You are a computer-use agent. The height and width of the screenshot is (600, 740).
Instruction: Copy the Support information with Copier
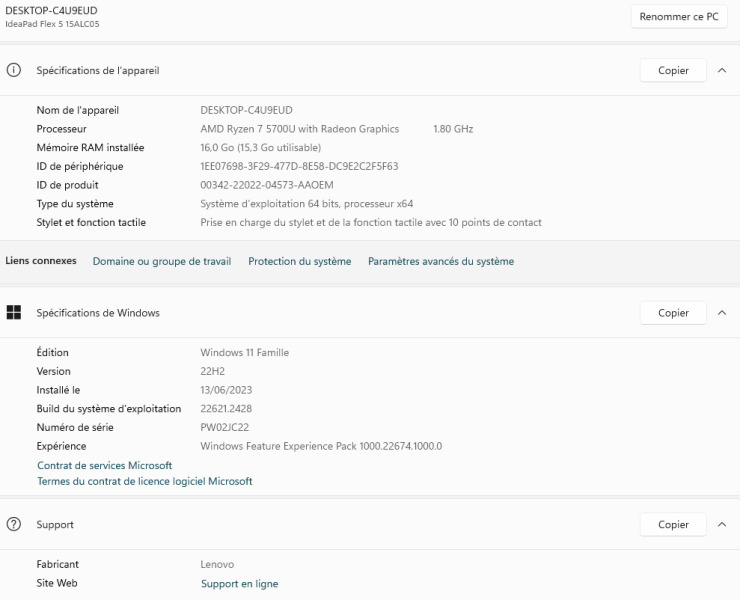click(673, 524)
